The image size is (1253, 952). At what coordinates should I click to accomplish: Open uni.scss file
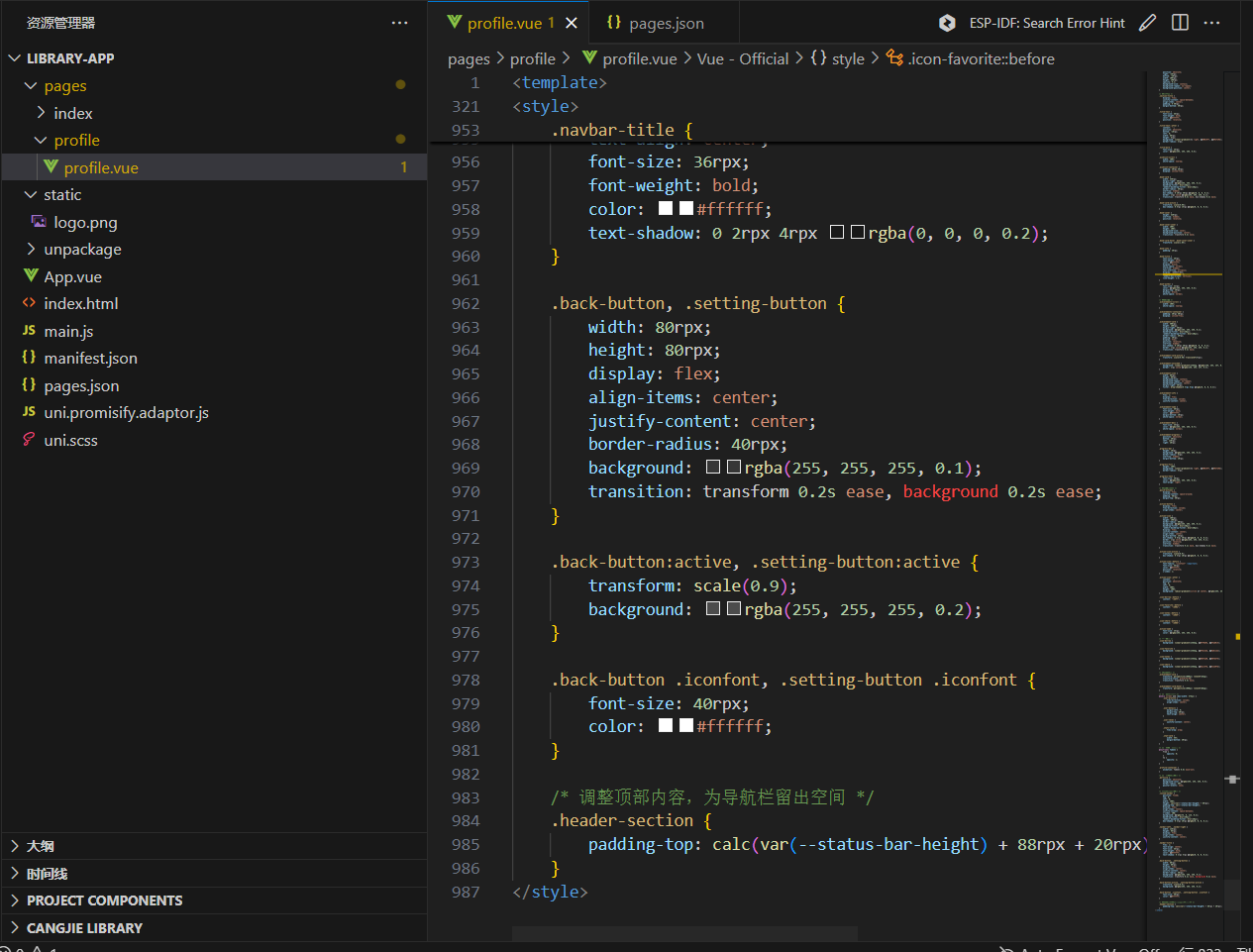pos(70,440)
